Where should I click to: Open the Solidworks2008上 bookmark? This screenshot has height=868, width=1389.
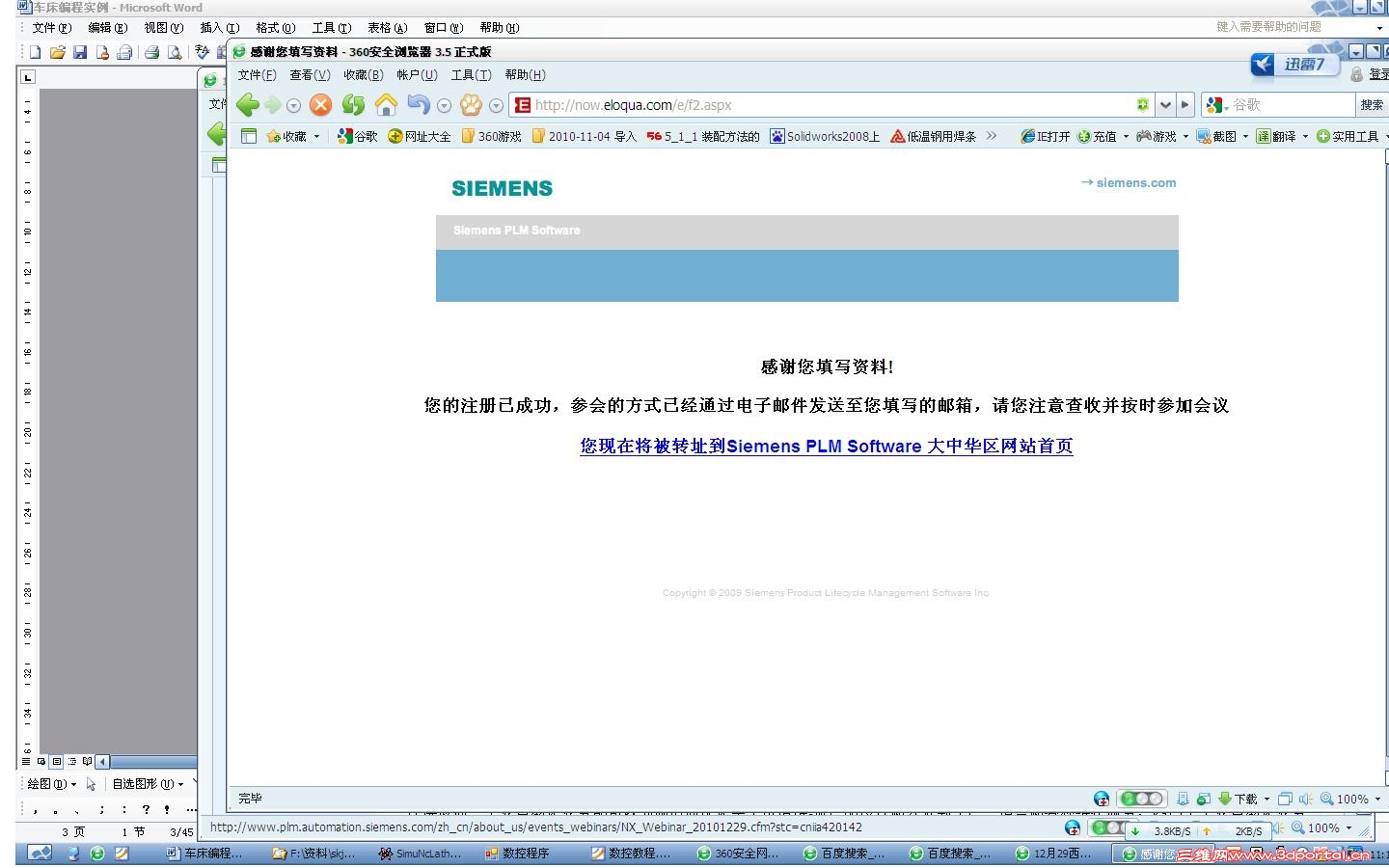[826, 136]
